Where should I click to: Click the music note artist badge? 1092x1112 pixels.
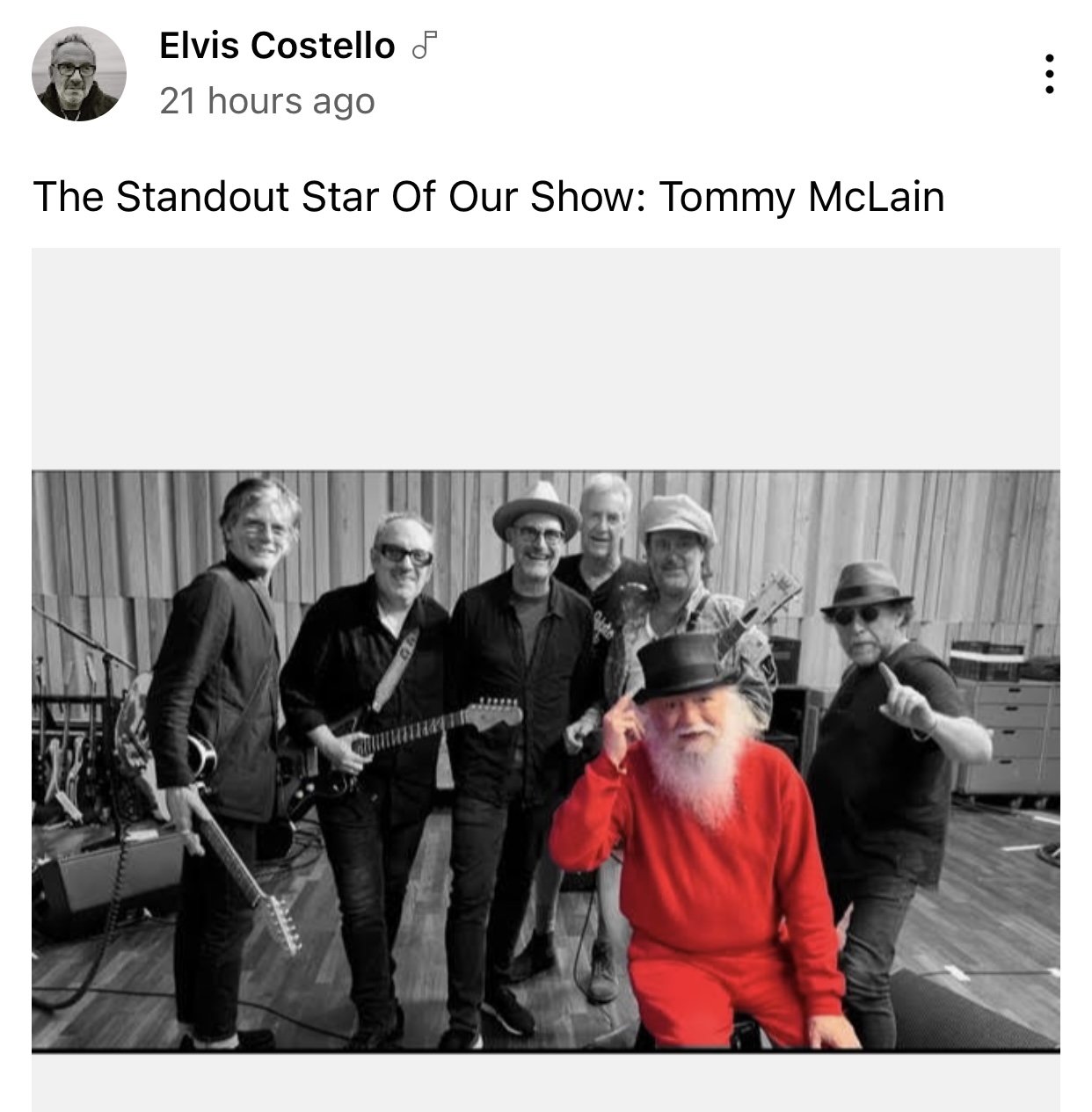pos(425,46)
